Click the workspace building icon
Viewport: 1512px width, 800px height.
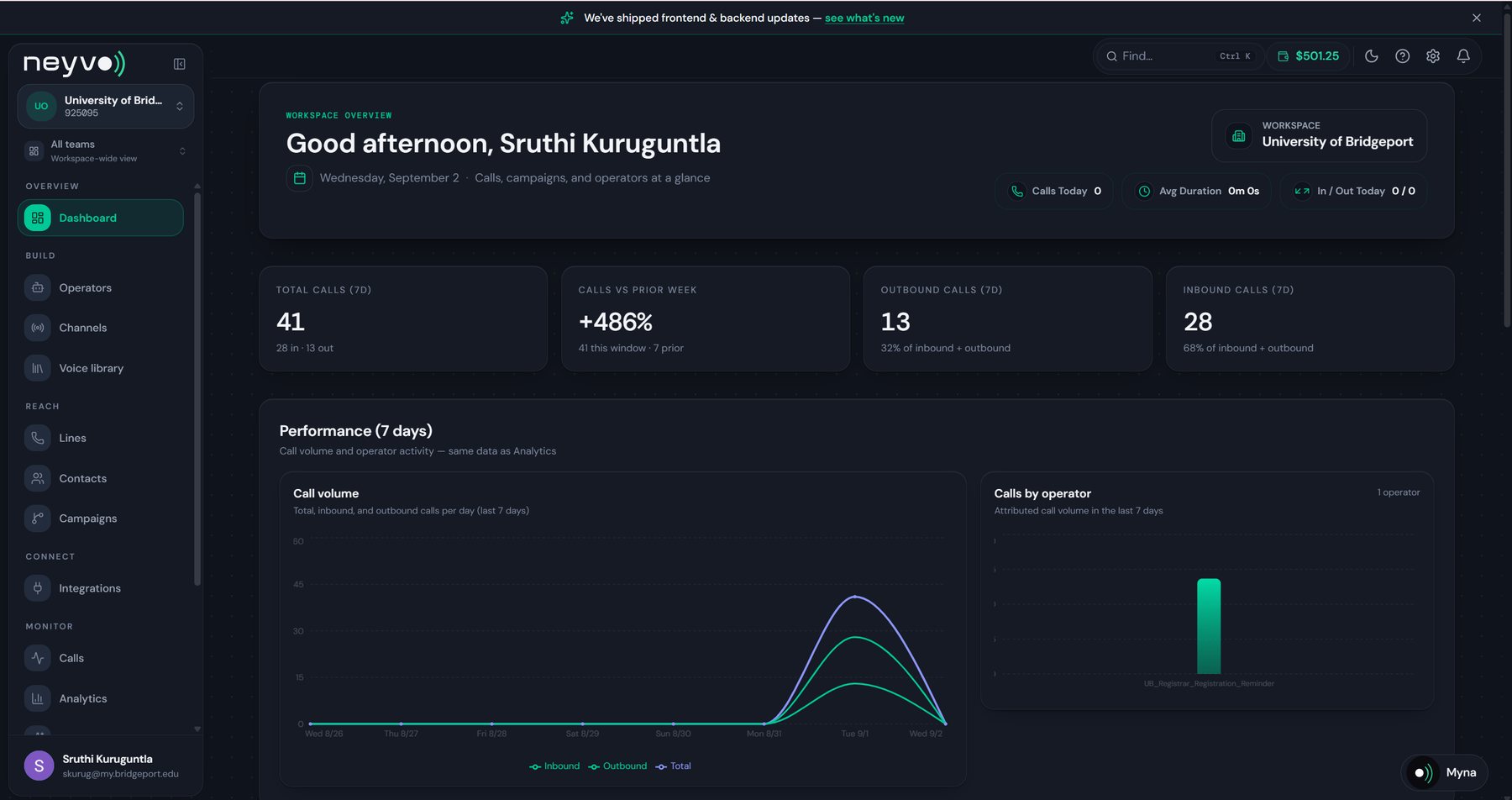[1238, 135]
